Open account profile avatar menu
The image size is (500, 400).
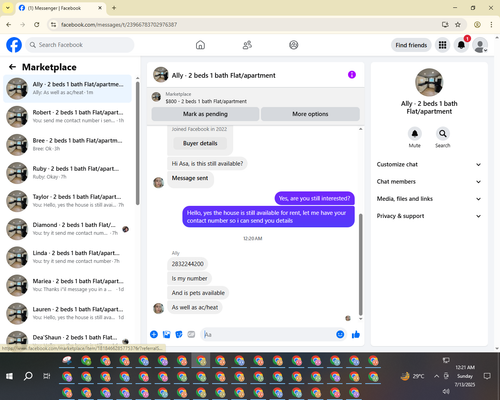click(x=480, y=45)
